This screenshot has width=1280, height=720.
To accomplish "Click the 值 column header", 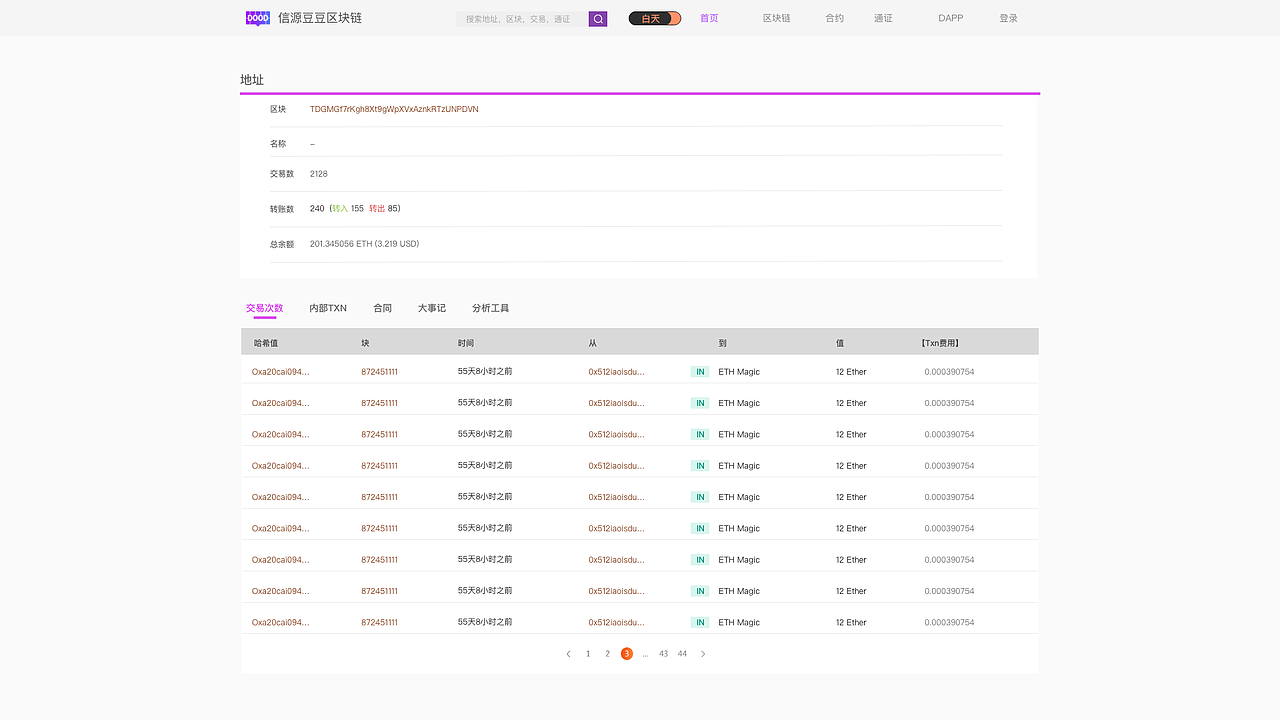I will point(840,343).
